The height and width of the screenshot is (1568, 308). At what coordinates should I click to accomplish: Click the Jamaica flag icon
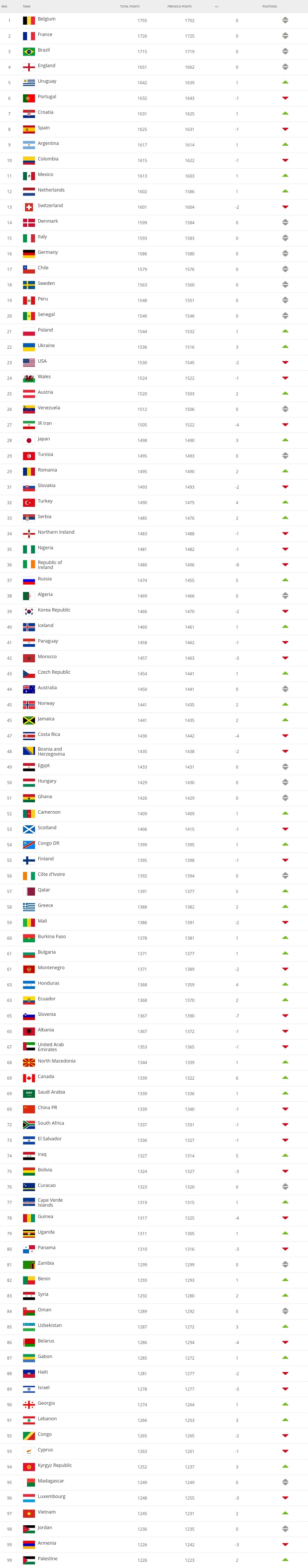pyautogui.click(x=29, y=720)
